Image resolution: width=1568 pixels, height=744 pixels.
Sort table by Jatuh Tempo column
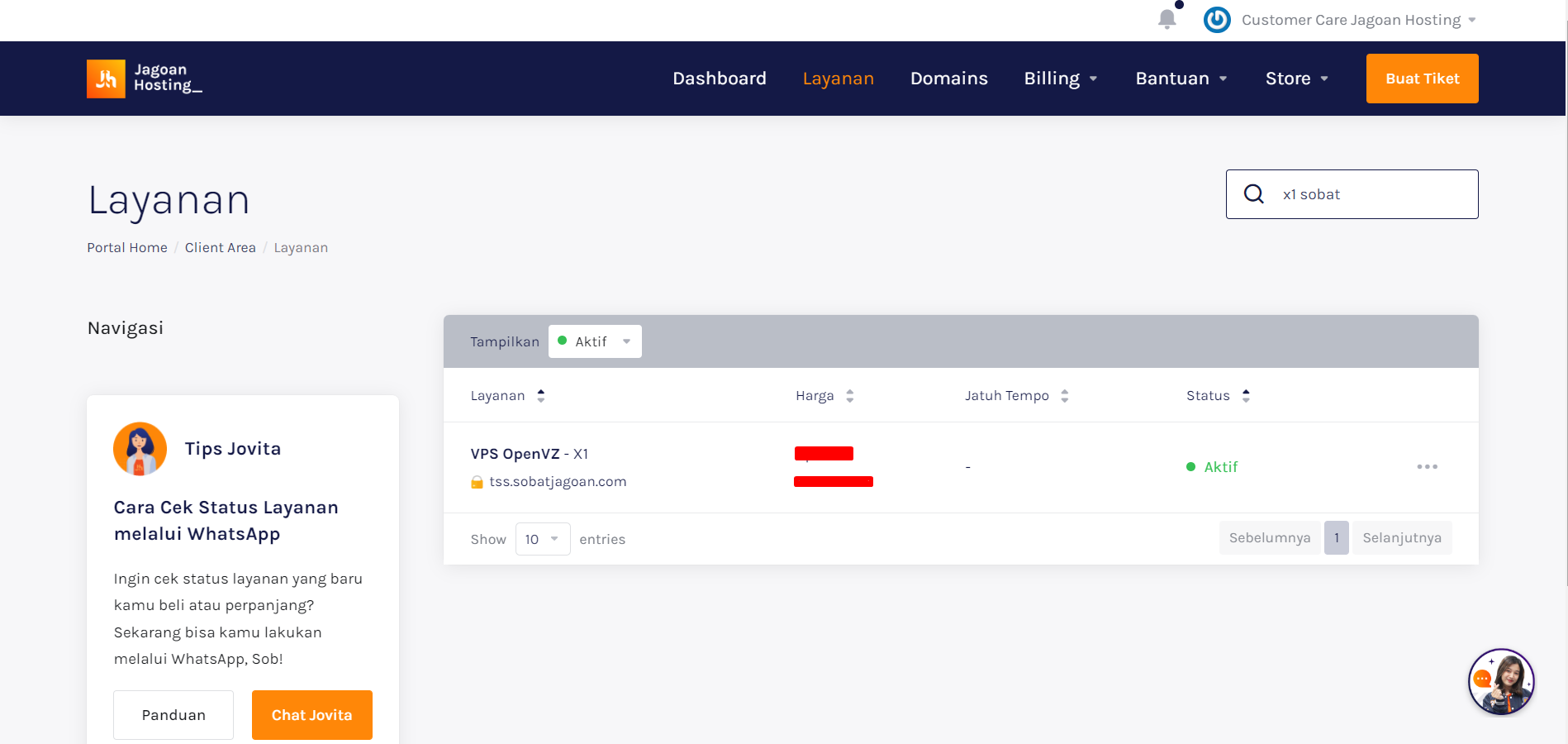click(x=1016, y=396)
